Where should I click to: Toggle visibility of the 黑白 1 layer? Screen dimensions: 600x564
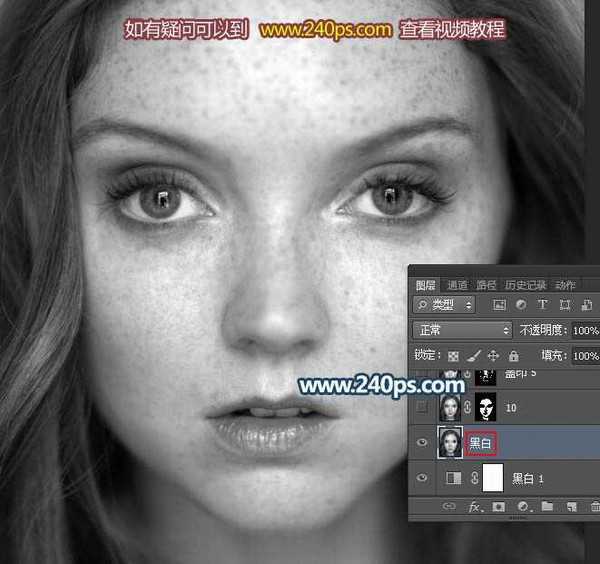(x=421, y=478)
